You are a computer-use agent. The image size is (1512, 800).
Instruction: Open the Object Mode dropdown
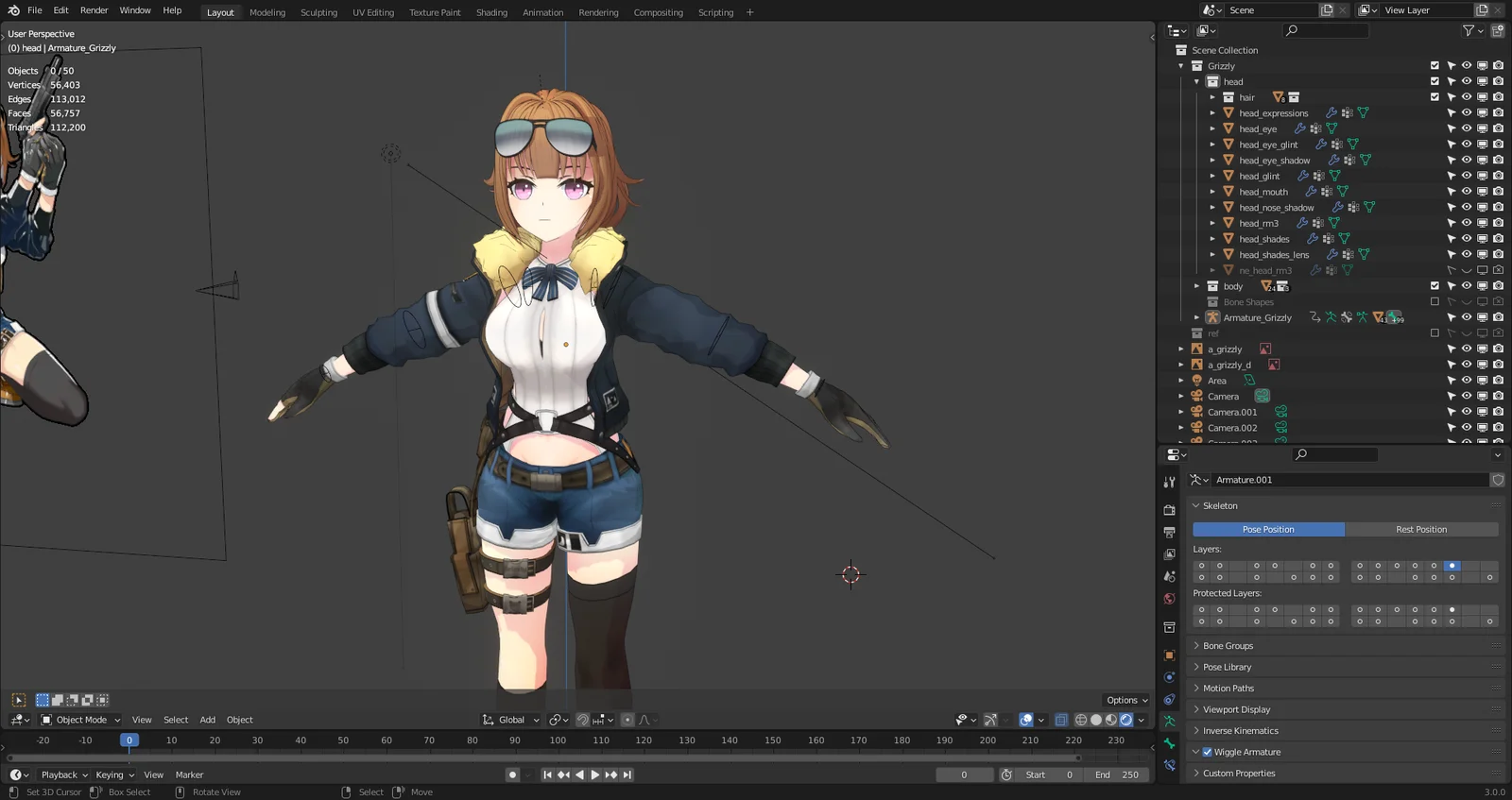(80, 720)
